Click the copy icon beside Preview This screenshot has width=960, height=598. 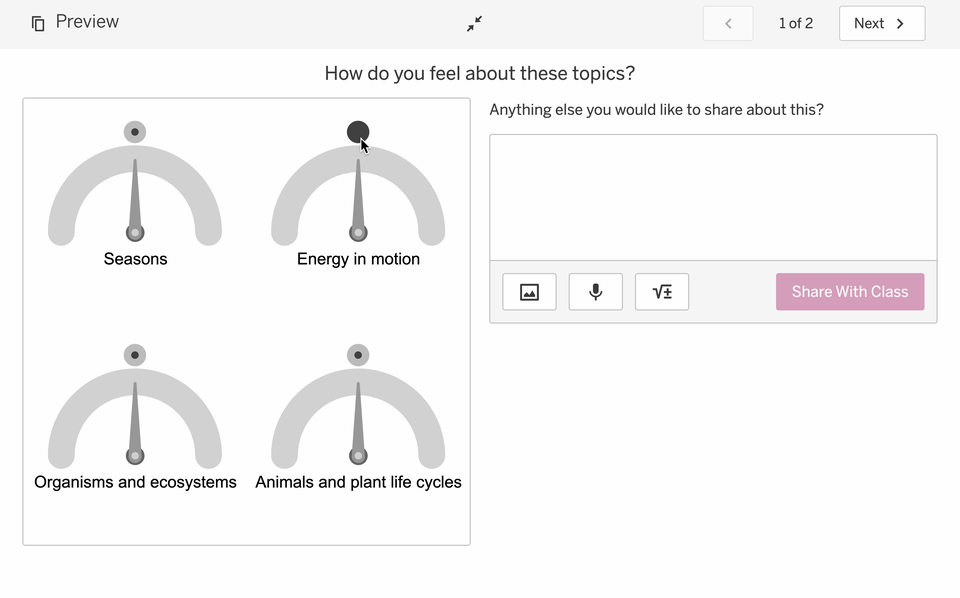tap(38, 23)
